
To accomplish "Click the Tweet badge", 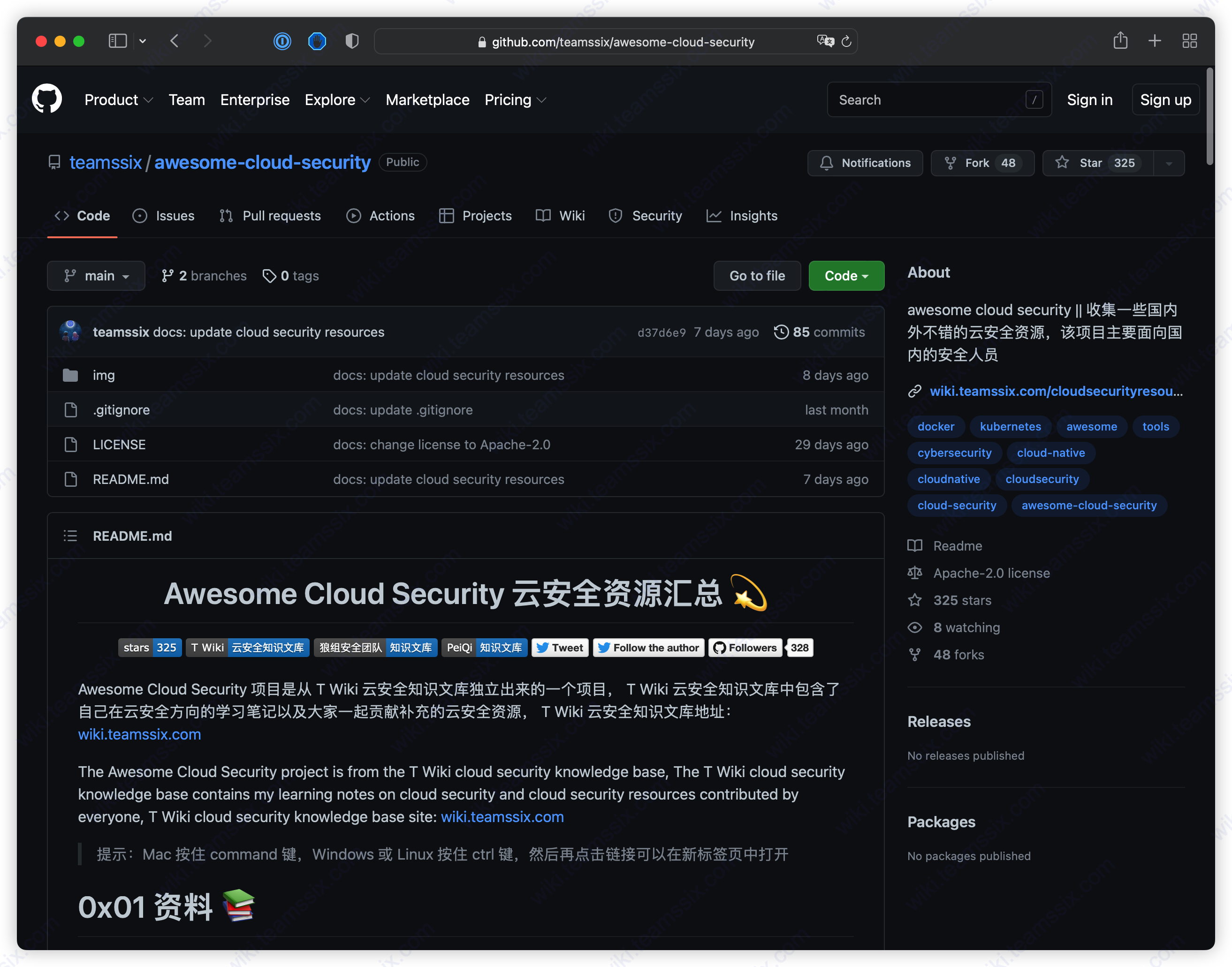I will pos(560,648).
